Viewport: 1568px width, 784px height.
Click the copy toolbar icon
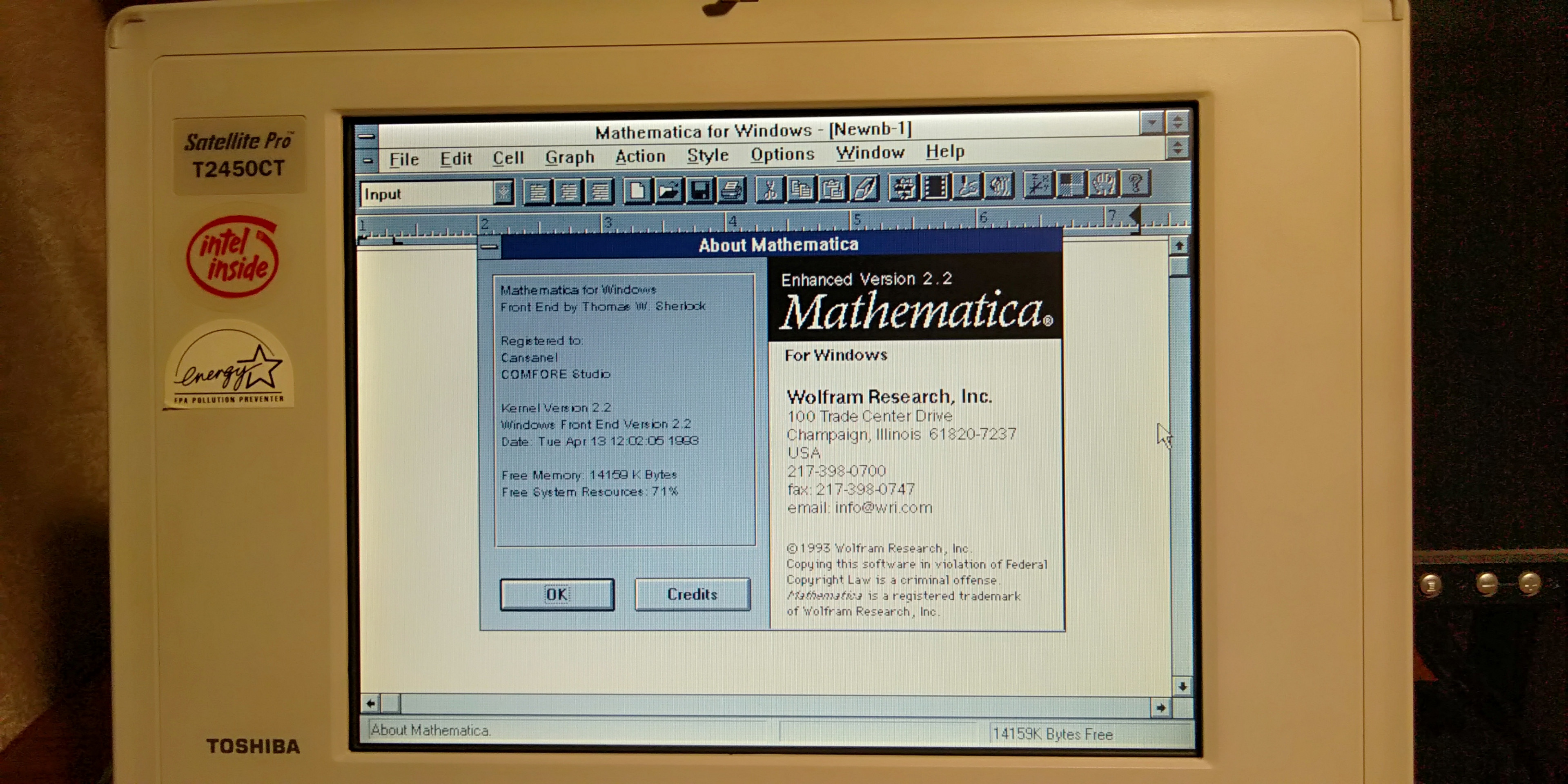point(801,188)
